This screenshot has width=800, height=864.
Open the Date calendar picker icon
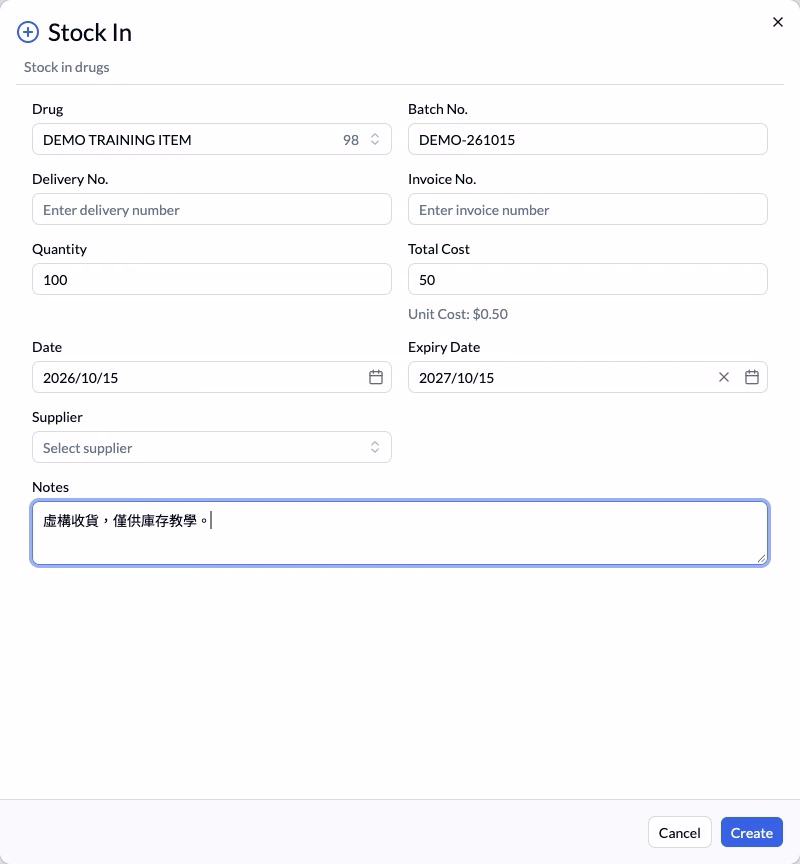tap(376, 377)
